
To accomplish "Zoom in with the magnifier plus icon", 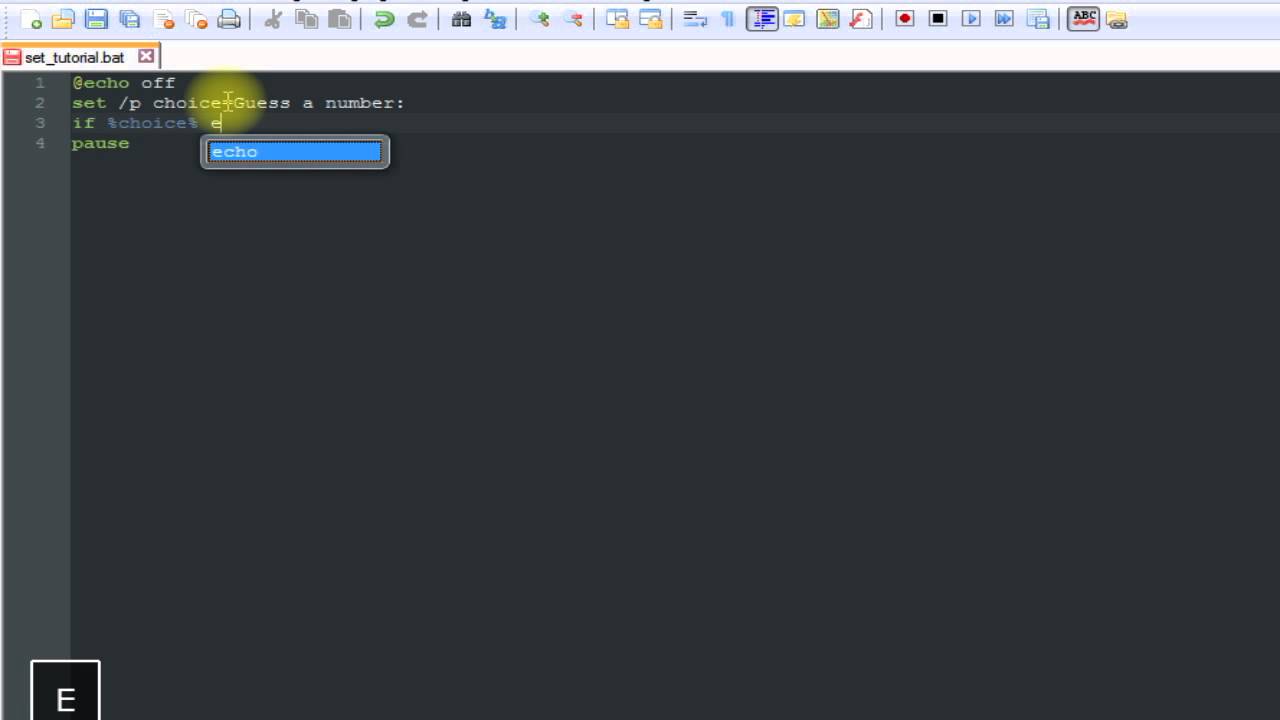I will pos(539,19).
